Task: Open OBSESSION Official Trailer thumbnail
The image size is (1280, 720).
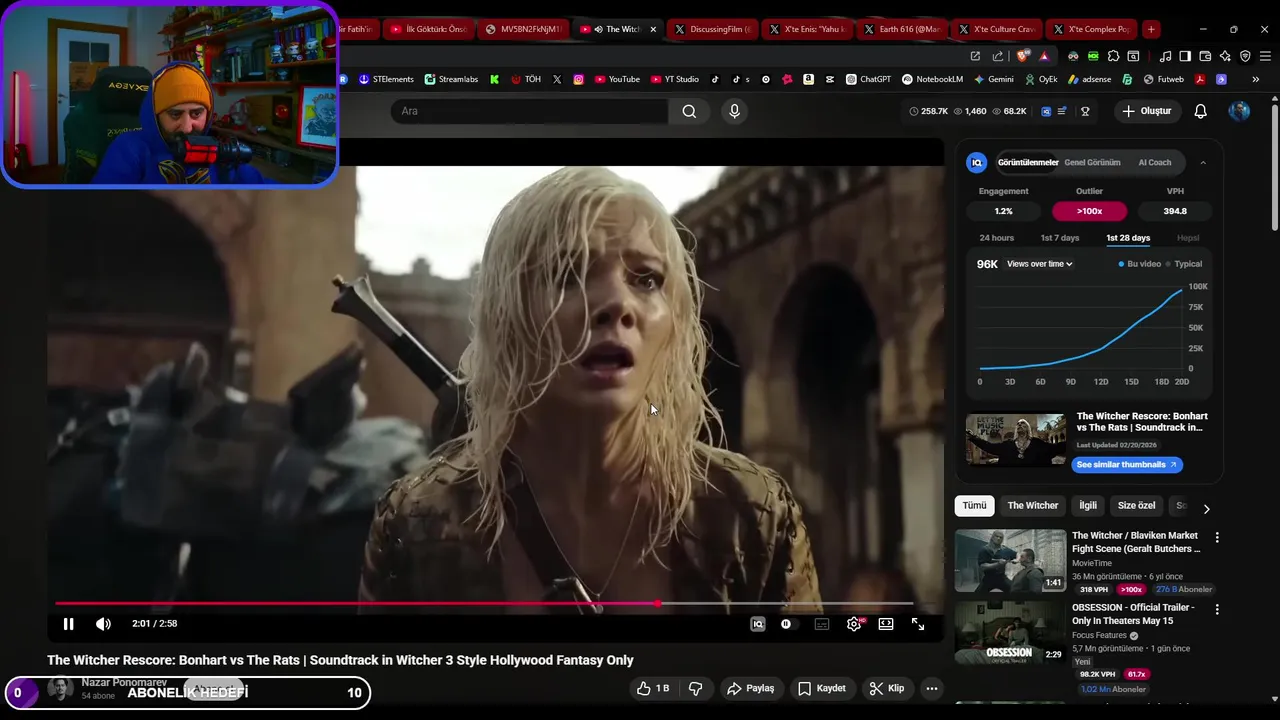Action: click(x=1010, y=632)
